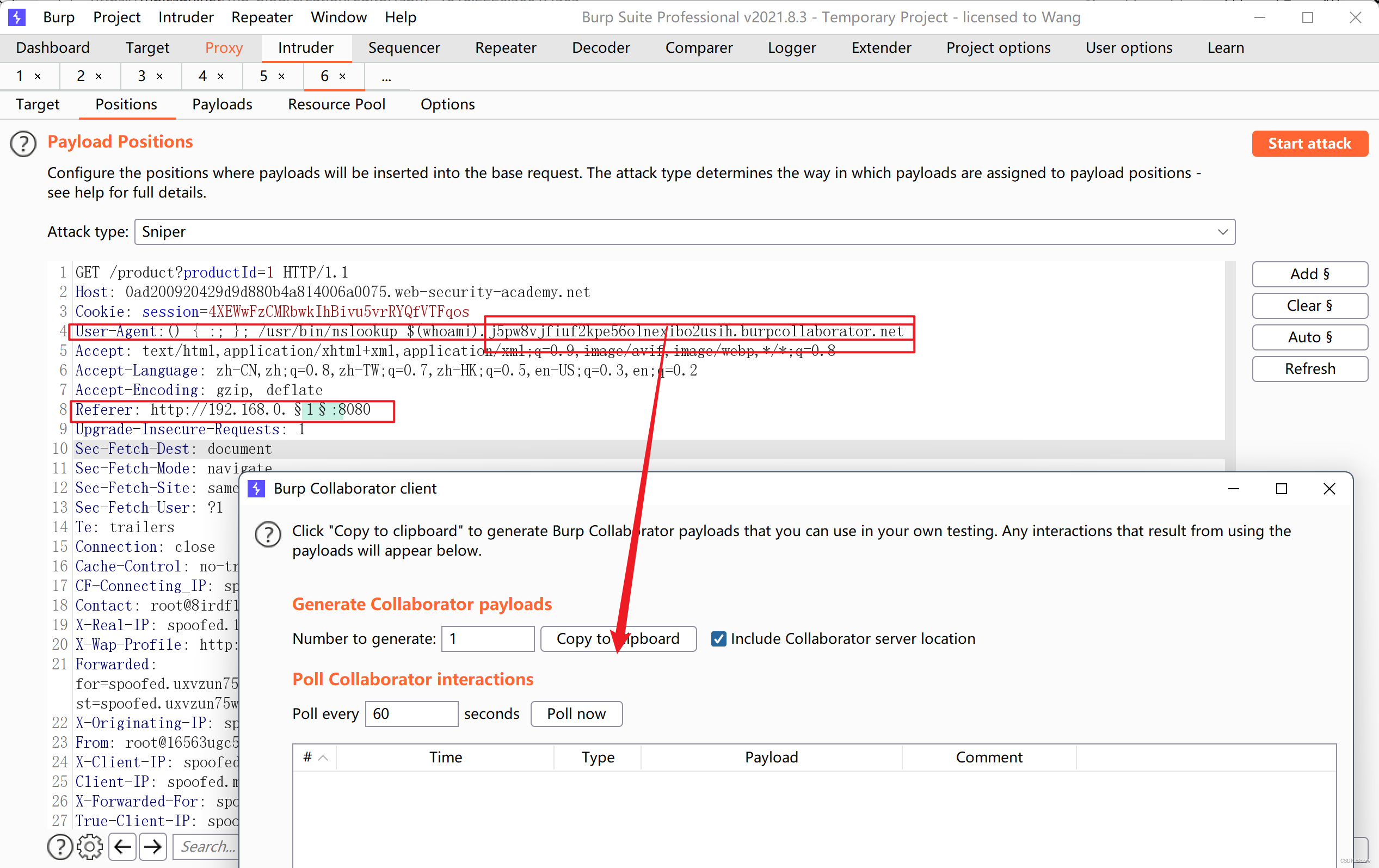1379x868 pixels.
Task: Click the editor settings gear icon
Action: point(90,847)
